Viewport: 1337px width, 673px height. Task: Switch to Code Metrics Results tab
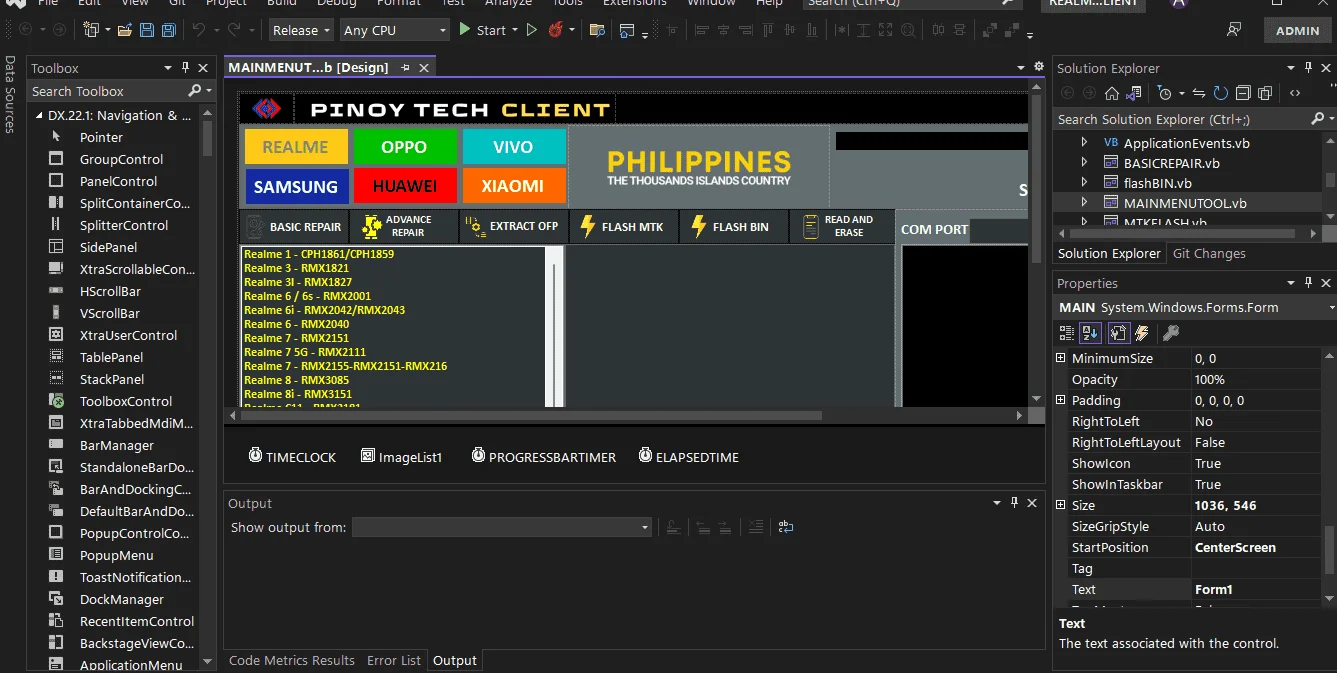pos(292,660)
